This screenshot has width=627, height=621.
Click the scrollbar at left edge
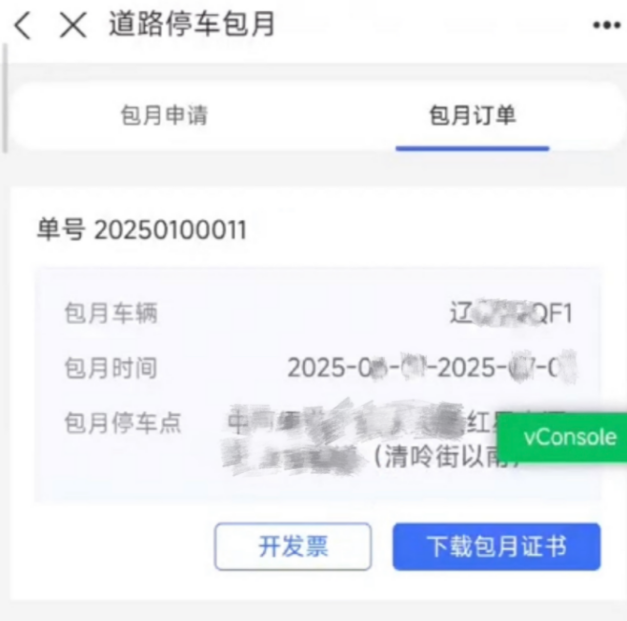pyautogui.click(x=5, y=98)
